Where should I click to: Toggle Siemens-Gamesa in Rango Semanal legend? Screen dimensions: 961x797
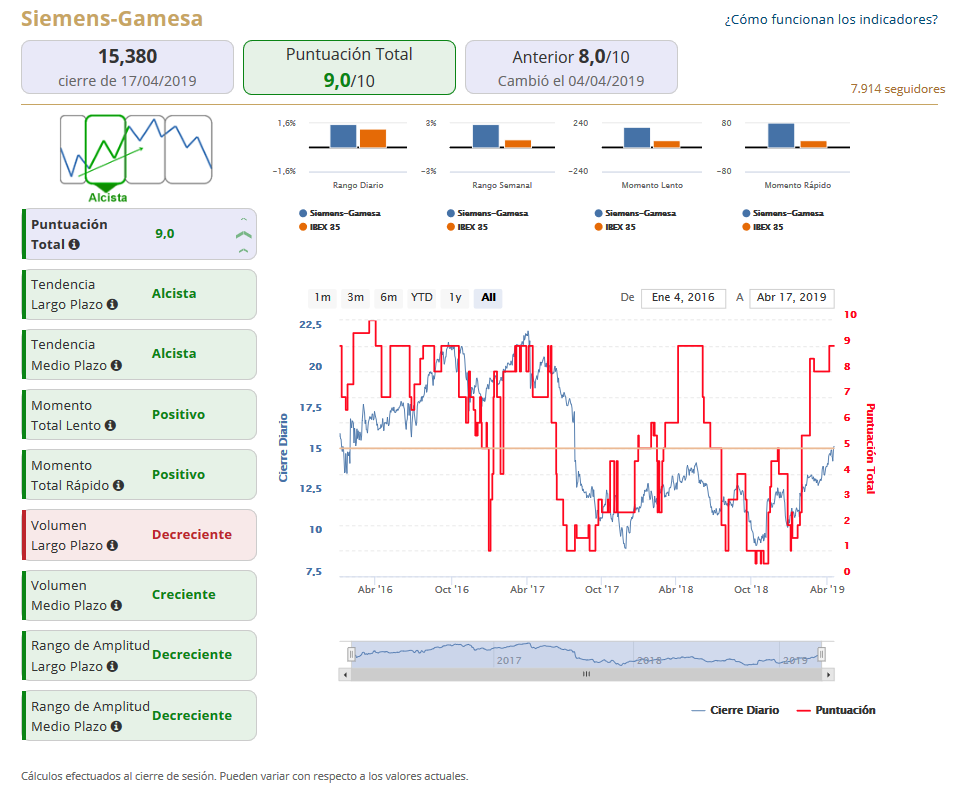488,213
